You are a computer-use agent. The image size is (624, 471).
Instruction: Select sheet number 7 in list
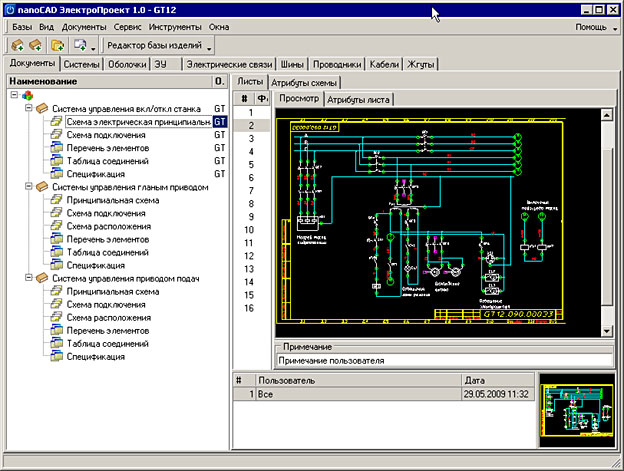click(x=251, y=191)
